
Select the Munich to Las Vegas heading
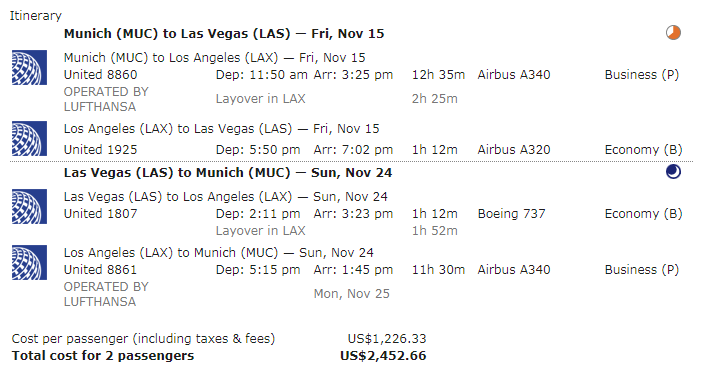(x=224, y=34)
